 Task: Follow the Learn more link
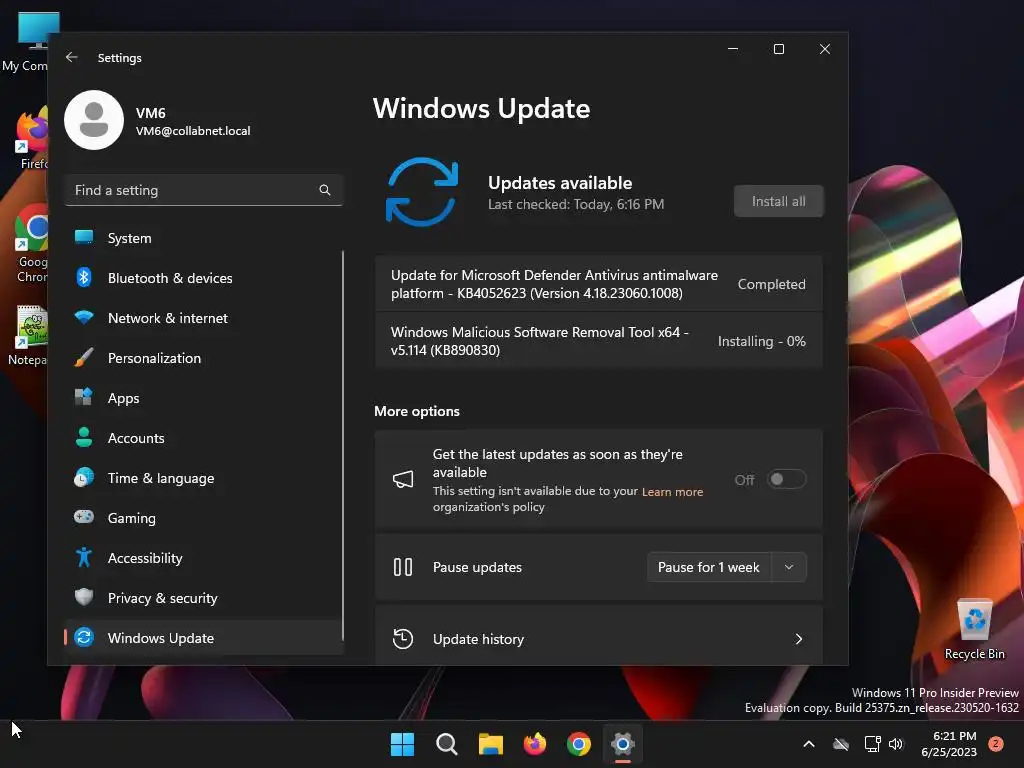click(x=672, y=492)
